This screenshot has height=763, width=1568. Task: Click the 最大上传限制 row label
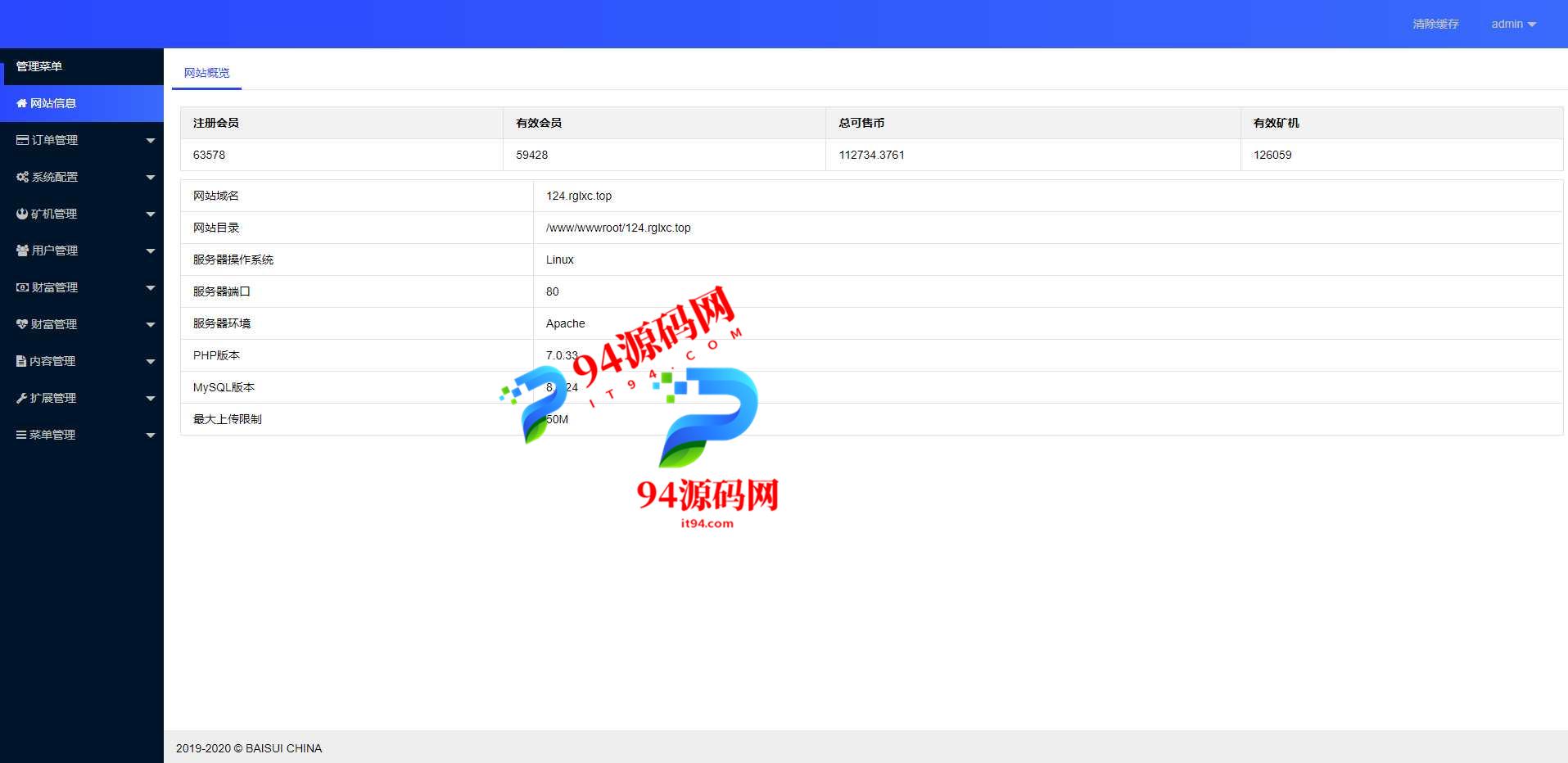(x=228, y=419)
